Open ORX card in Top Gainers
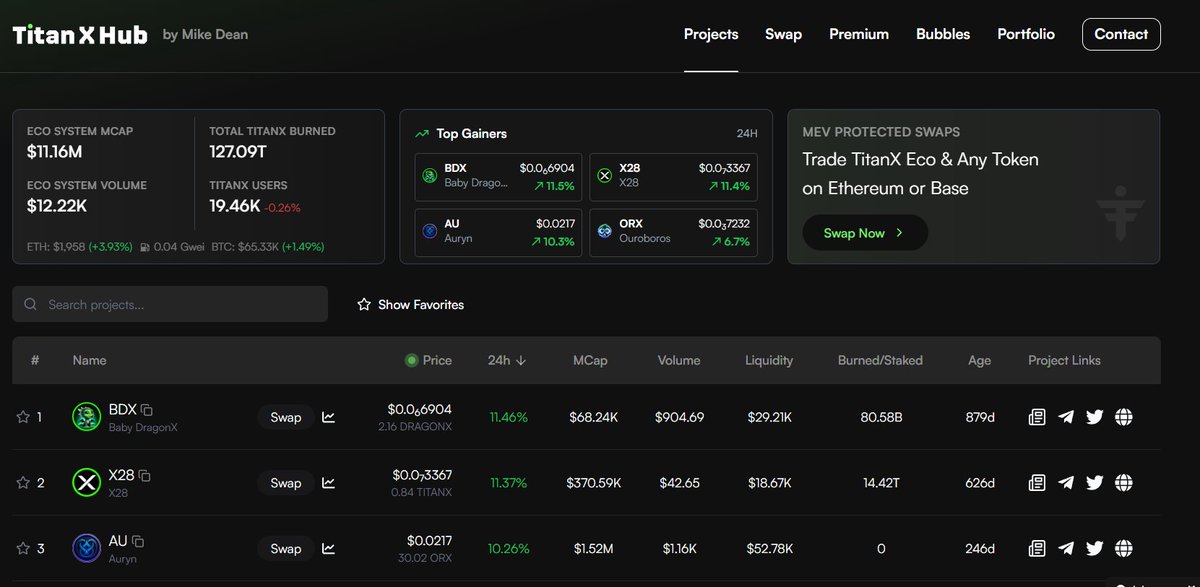Viewport: 1200px width, 587px height. click(x=673, y=231)
